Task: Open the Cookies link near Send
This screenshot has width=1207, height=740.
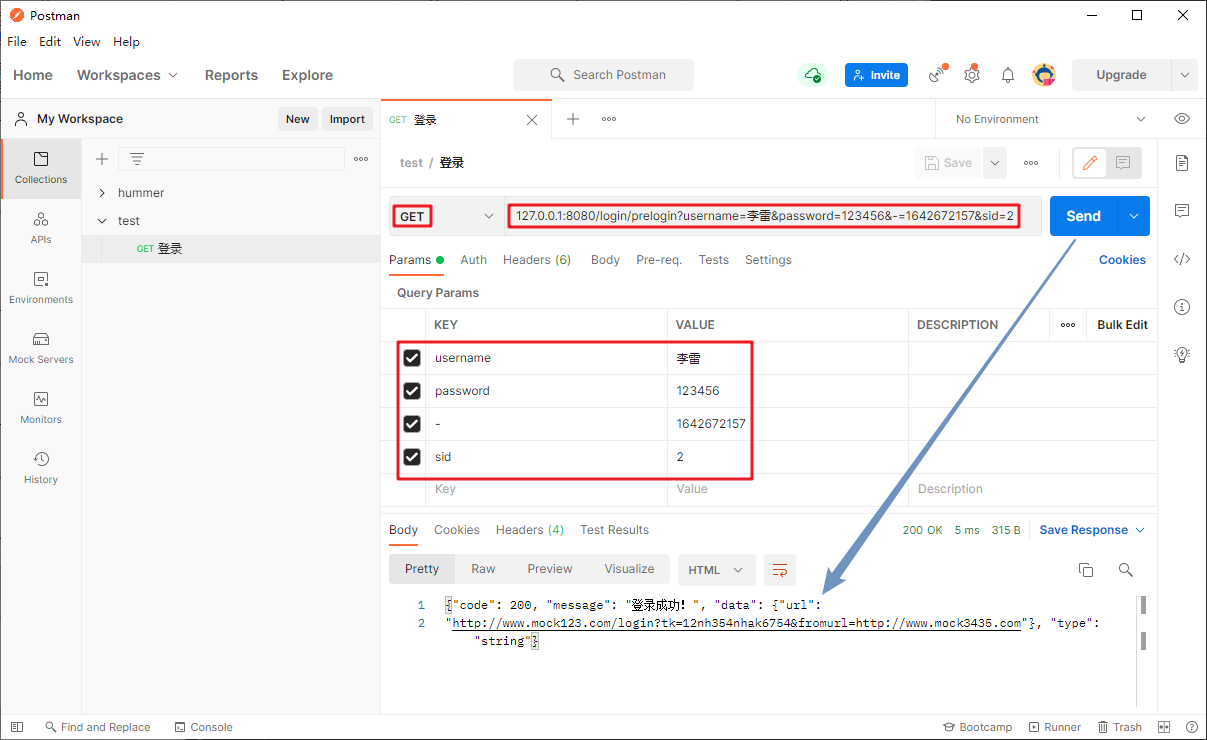Action: [1122, 260]
